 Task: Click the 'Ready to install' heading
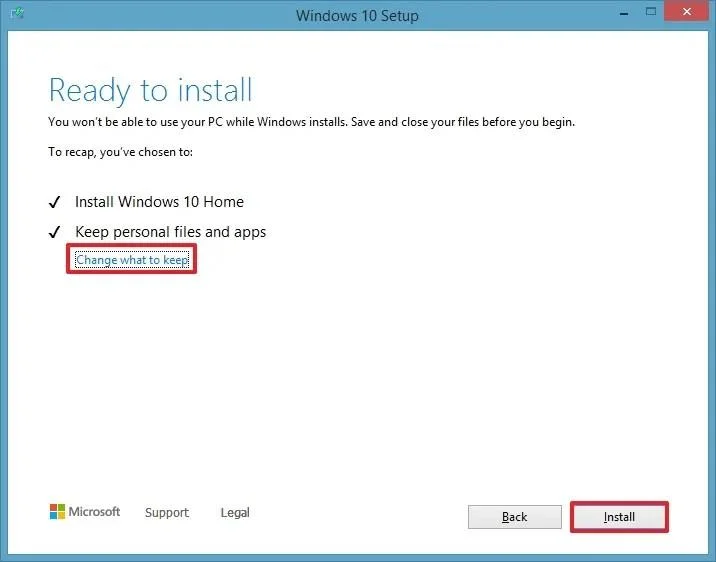[x=150, y=90]
